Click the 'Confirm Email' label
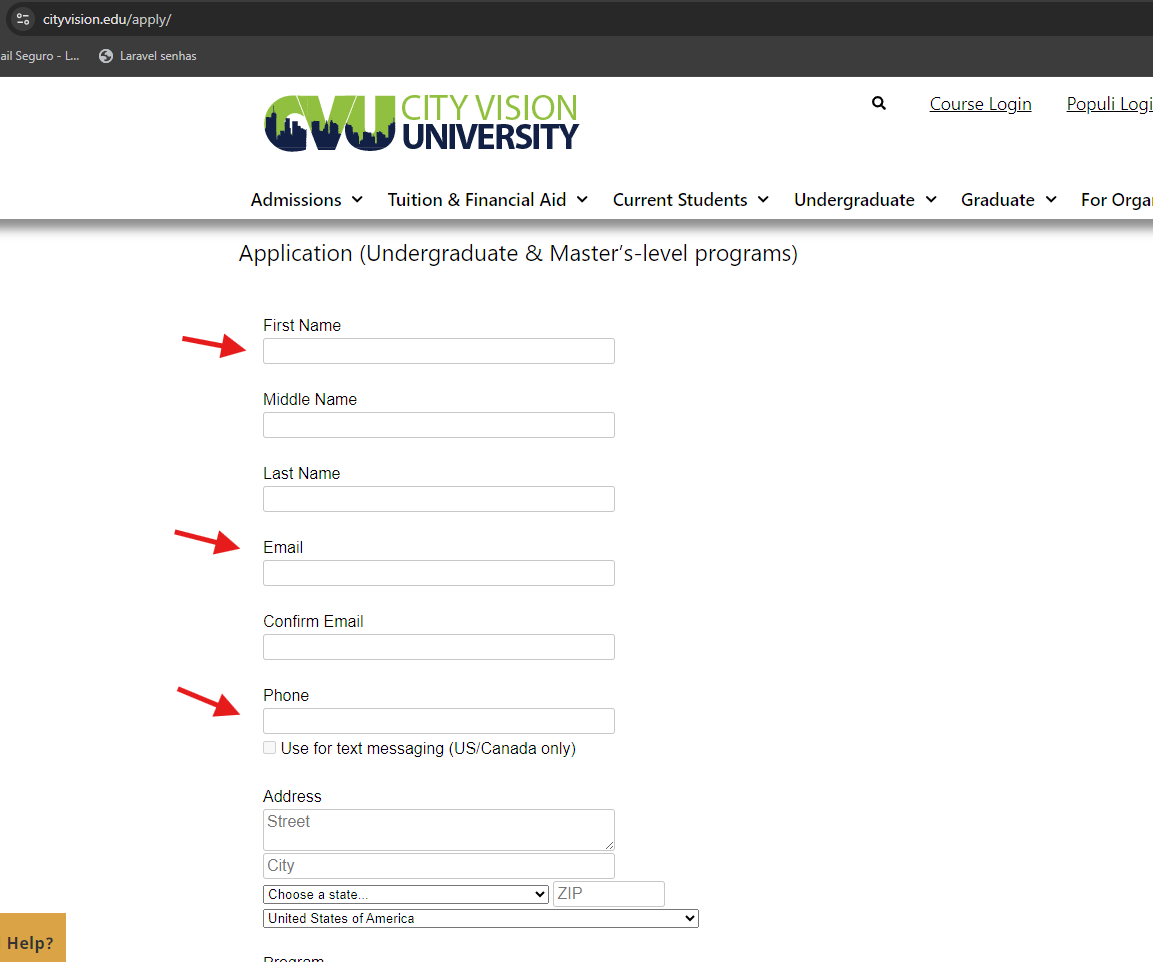The height and width of the screenshot is (962, 1153). 313,621
